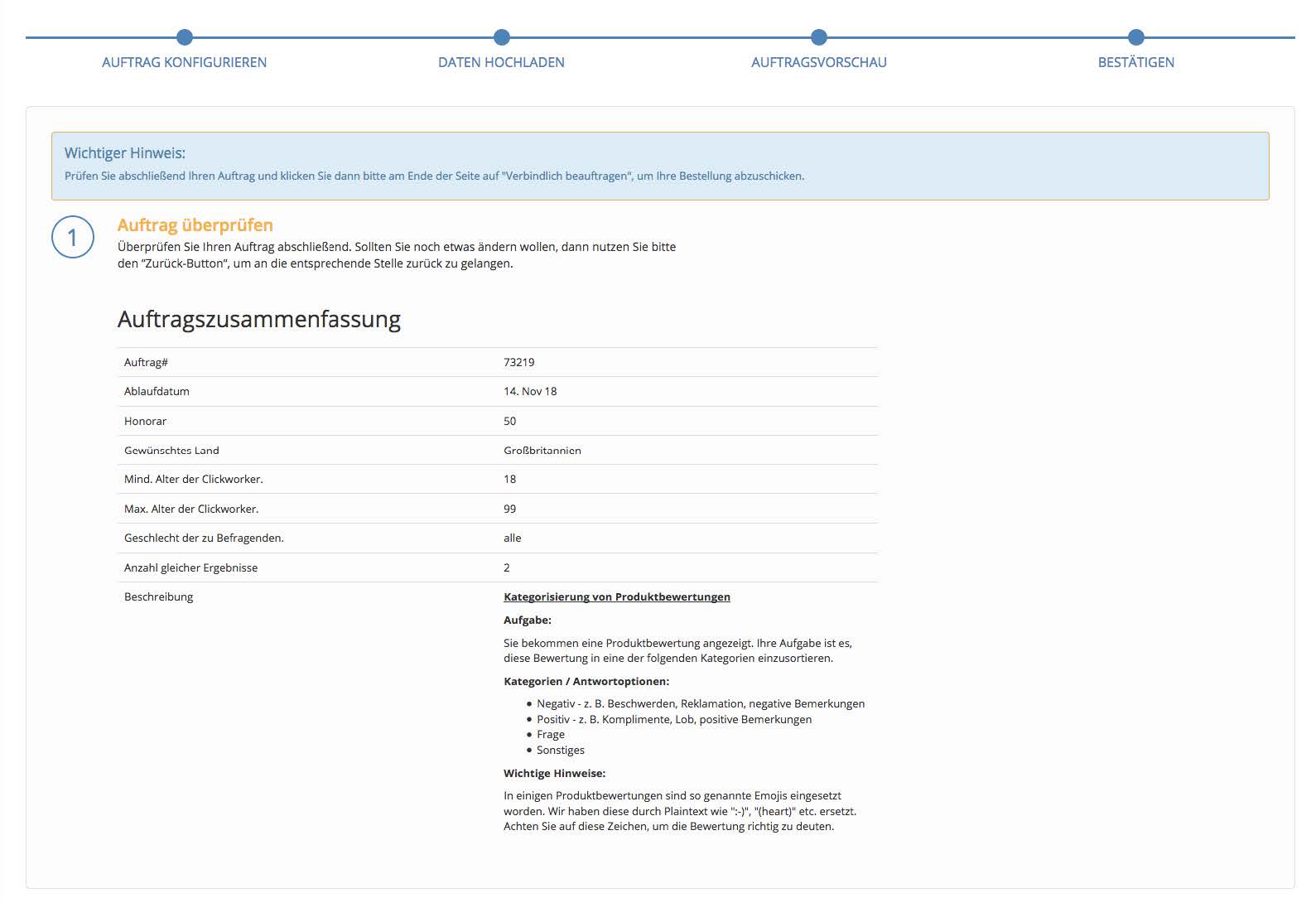Click the Honorar label

coord(145,421)
